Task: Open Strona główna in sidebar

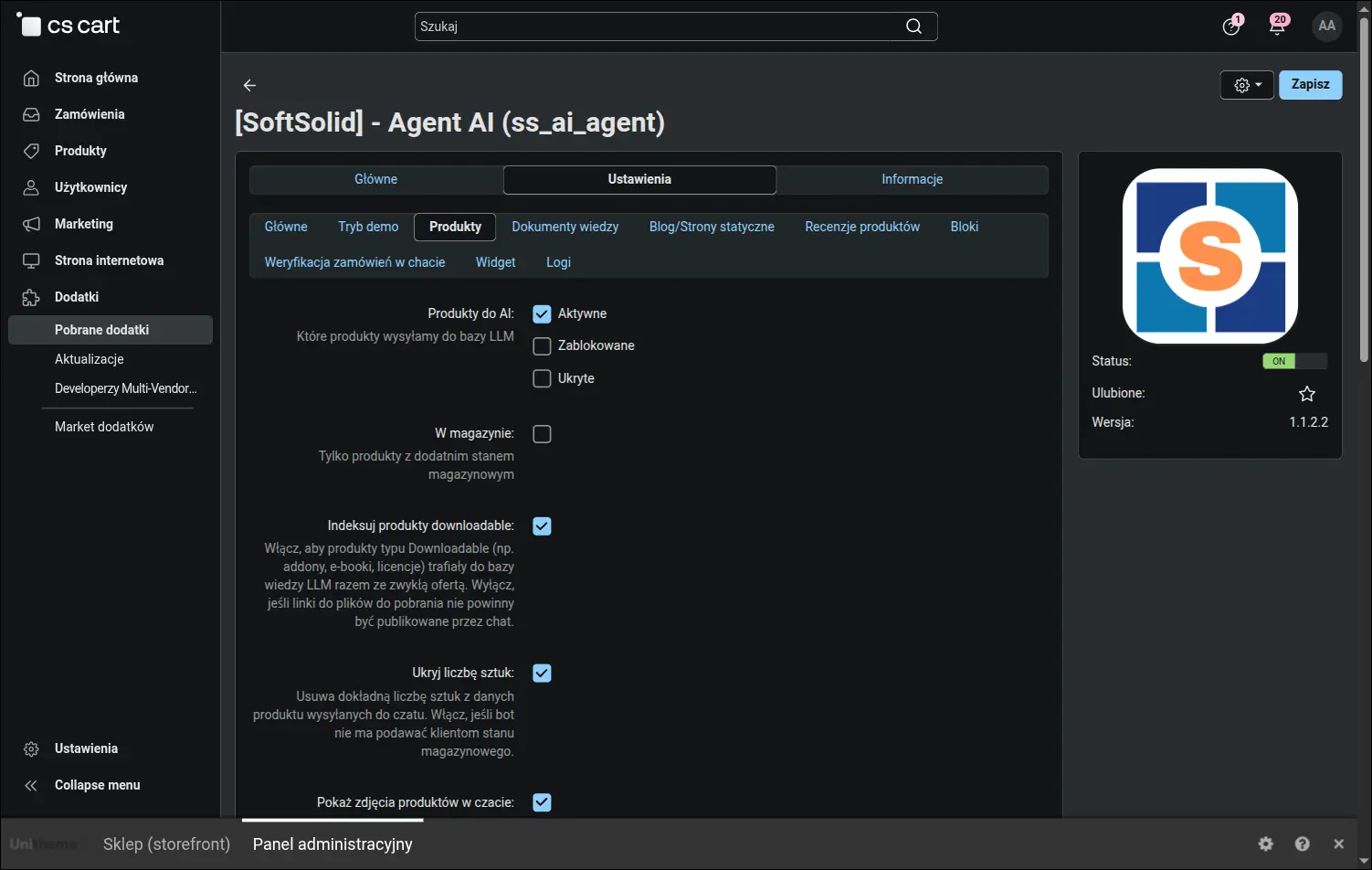Action: [x=96, y=78]
